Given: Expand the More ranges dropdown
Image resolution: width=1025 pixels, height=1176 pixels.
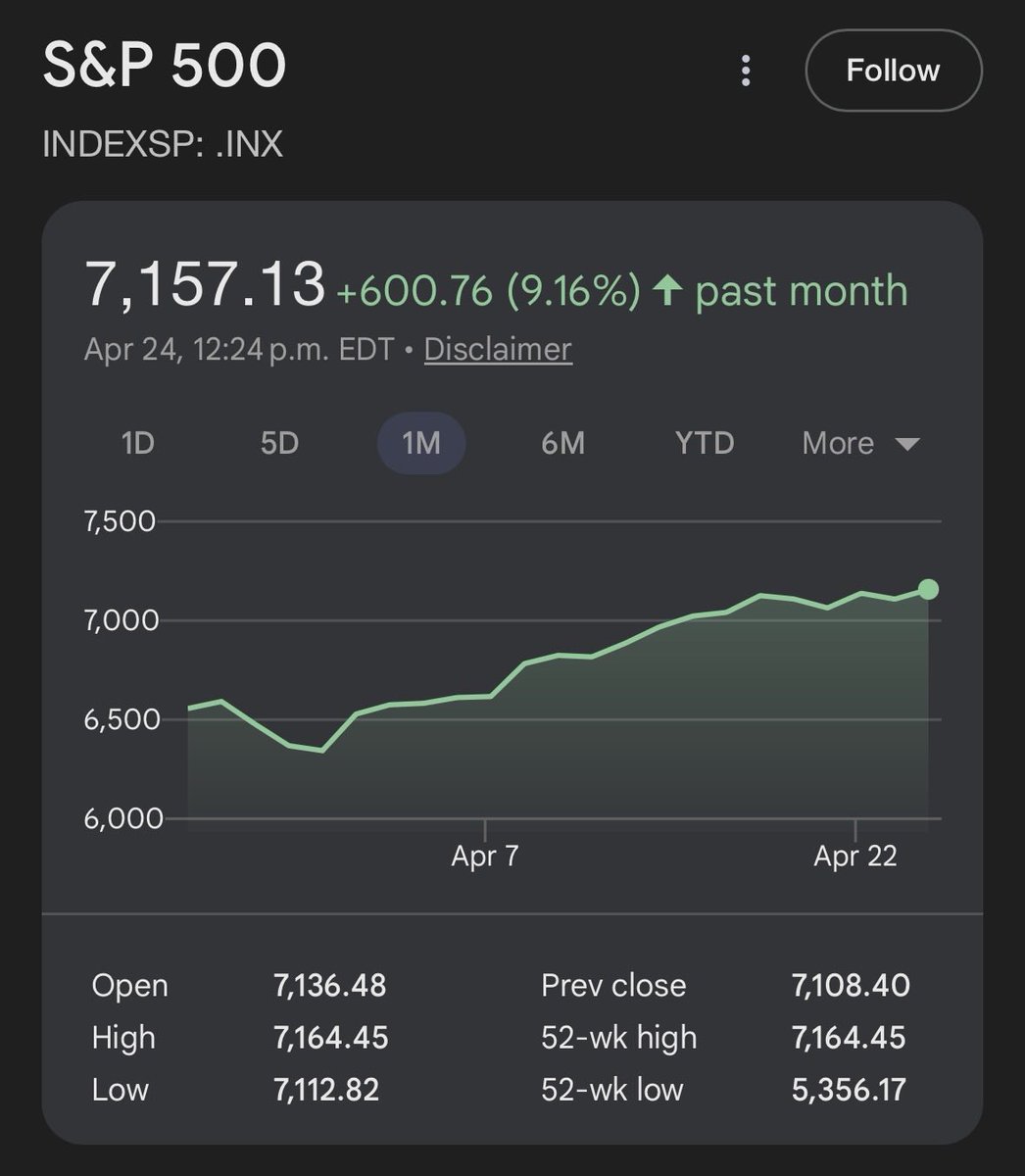Looking at the screenshot, I should [860, 443].
